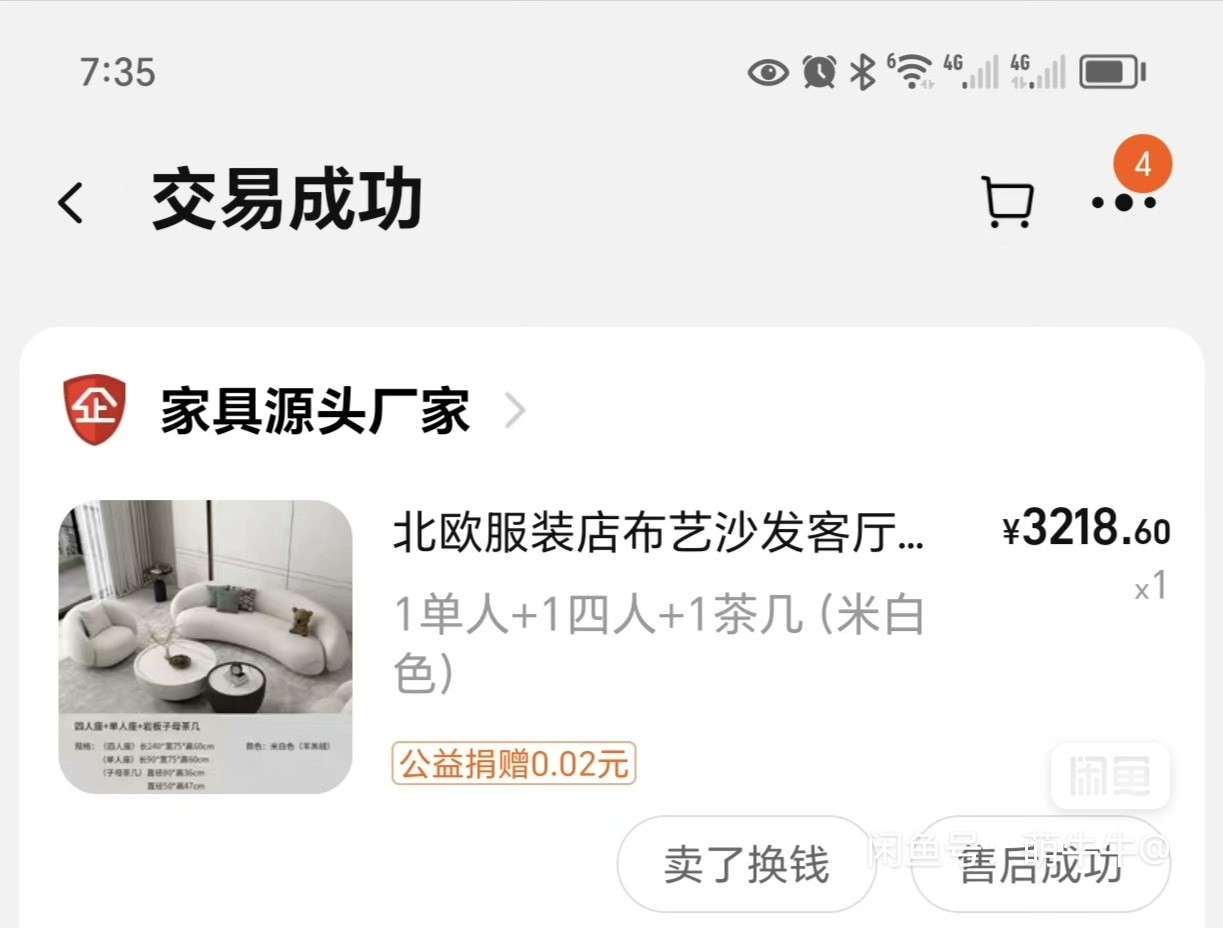Tap the Wi-Fi status icon
1223x928 pixels.
(x=910, y=72)
